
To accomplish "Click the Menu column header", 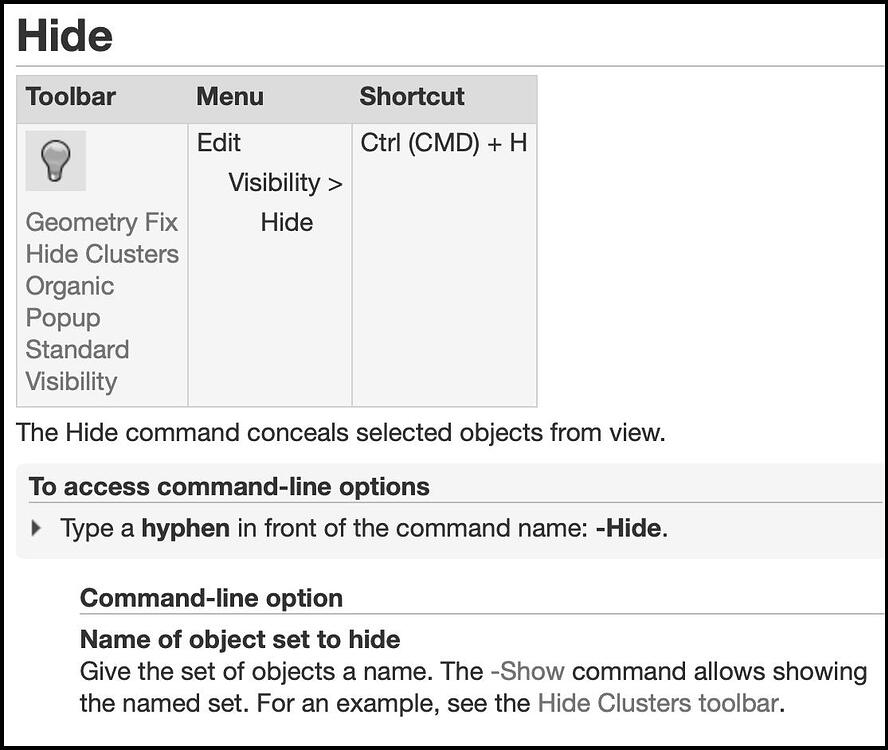I will pyautogui.click(x=230, y=96).
